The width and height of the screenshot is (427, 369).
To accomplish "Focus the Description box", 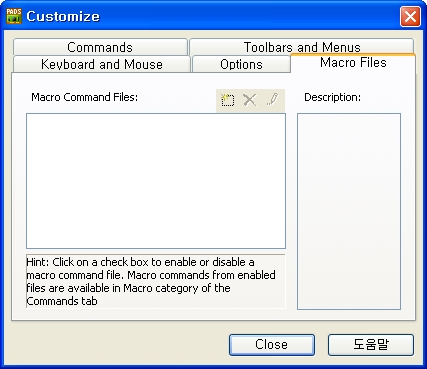I will coord(349,211).
